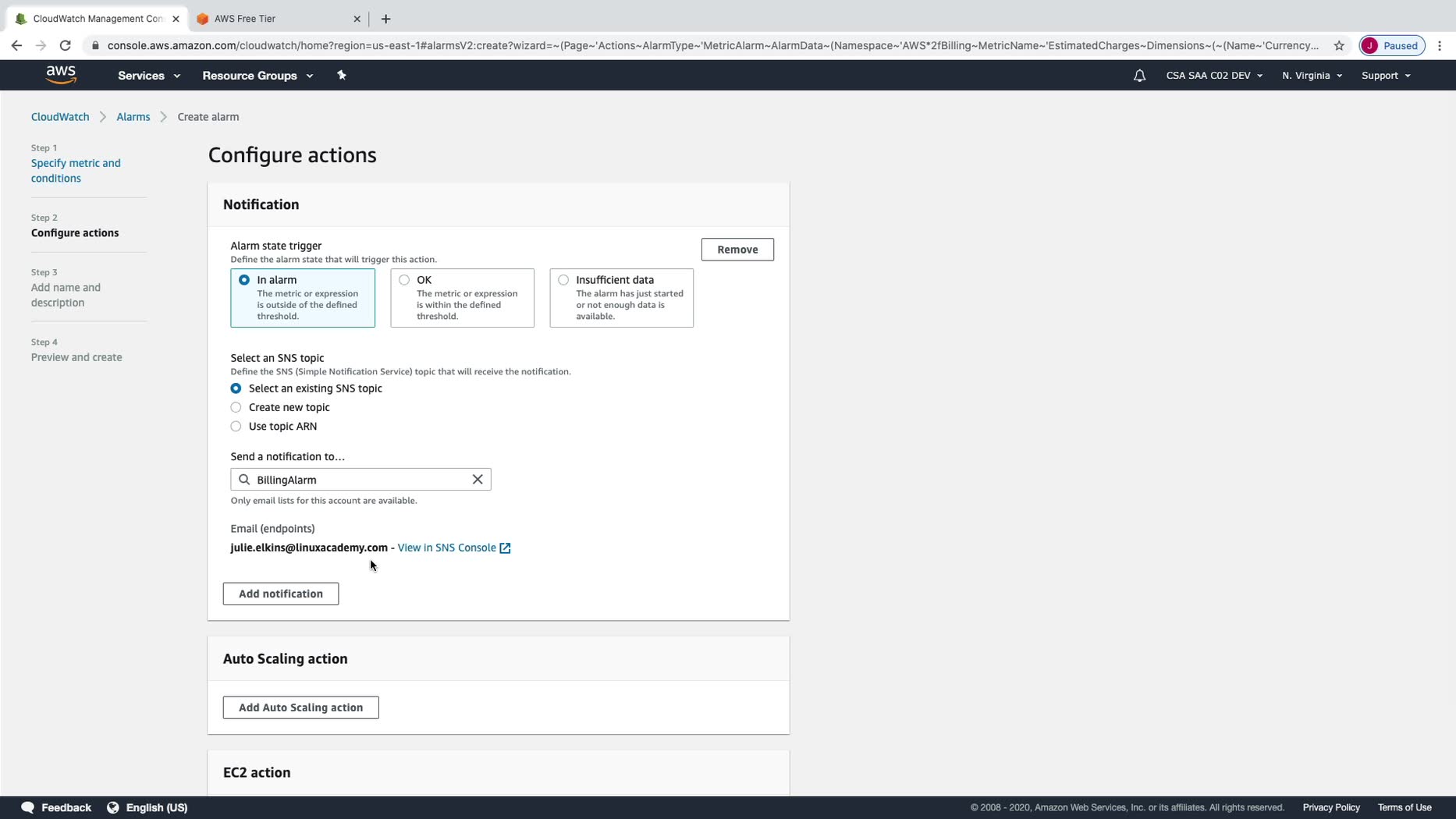Click the Remove notification button
Screen dimensions: 1456x819
737,250
